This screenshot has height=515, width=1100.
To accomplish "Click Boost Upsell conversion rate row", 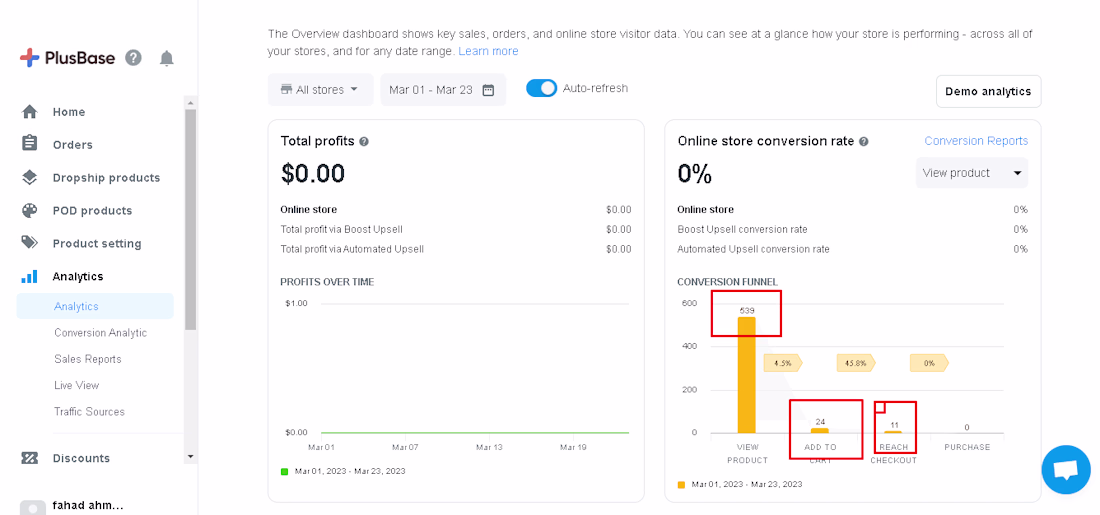I will [852, 229].
